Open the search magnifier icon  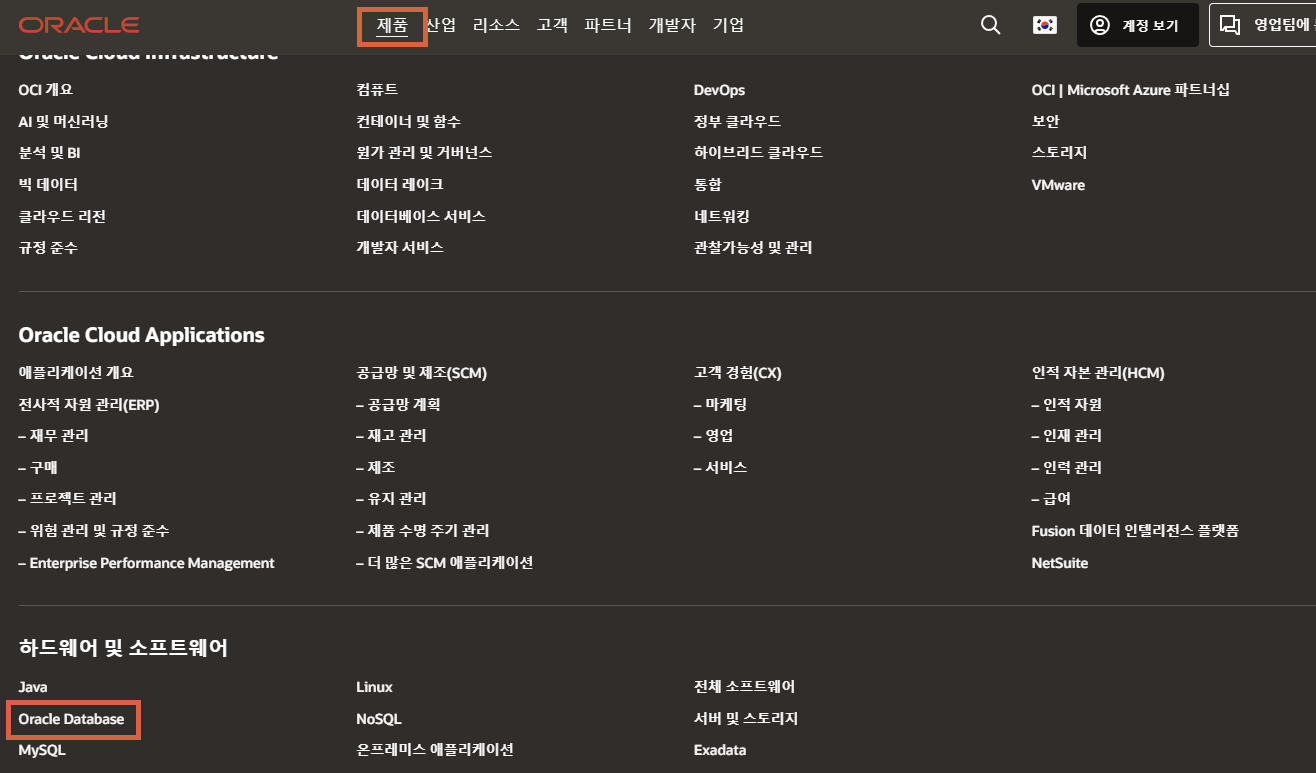[991, 25]
